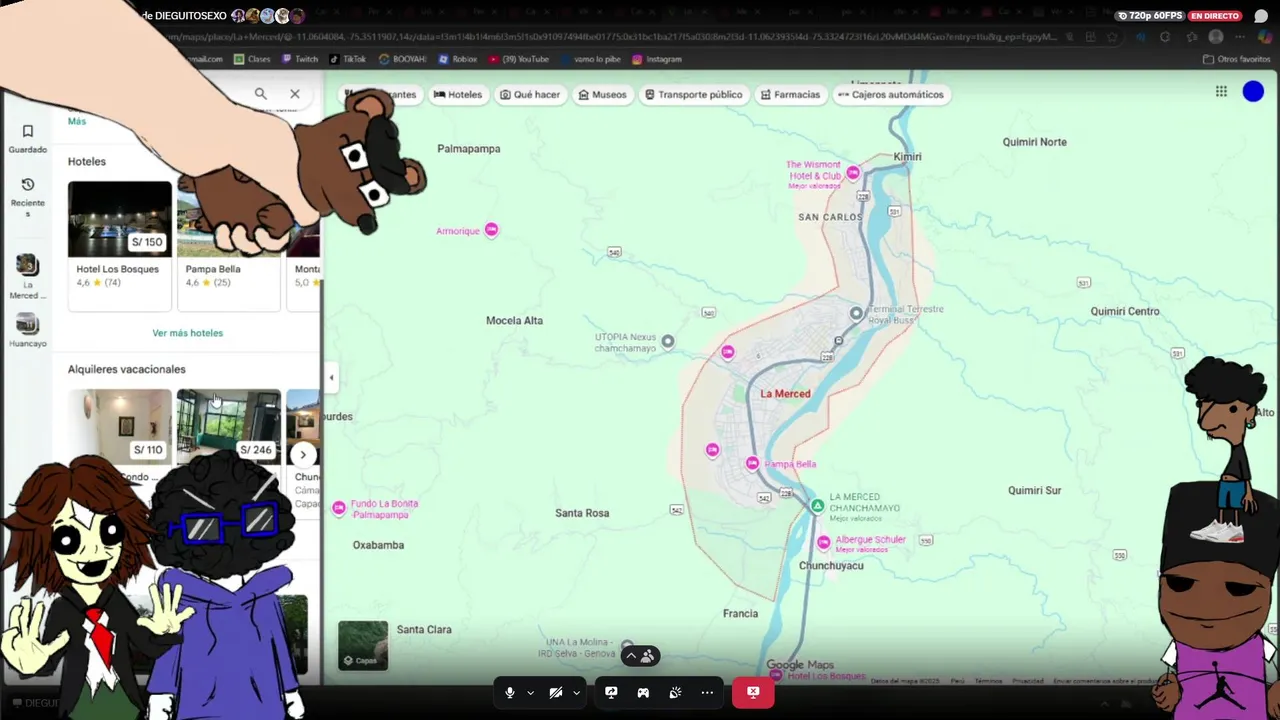Open the Guardado saved places icon

[28, 131]
